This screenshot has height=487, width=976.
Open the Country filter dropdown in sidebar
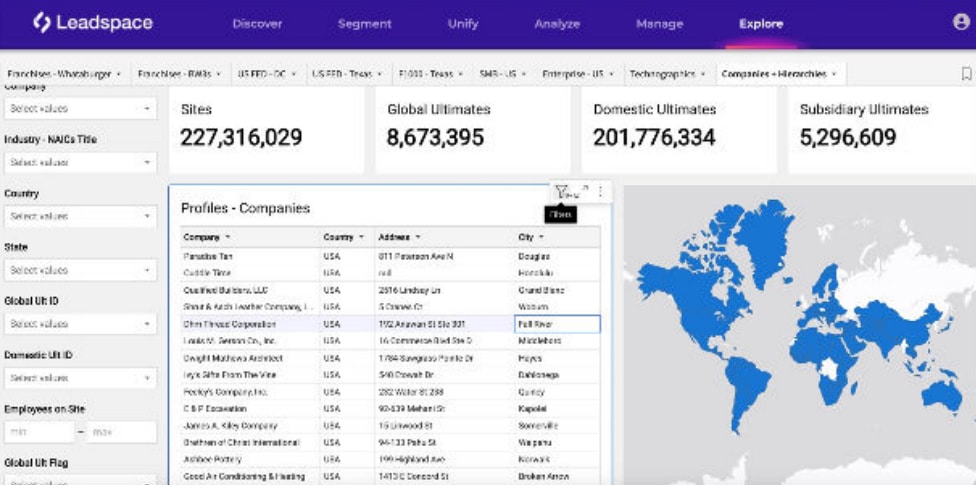pos(80,217)
